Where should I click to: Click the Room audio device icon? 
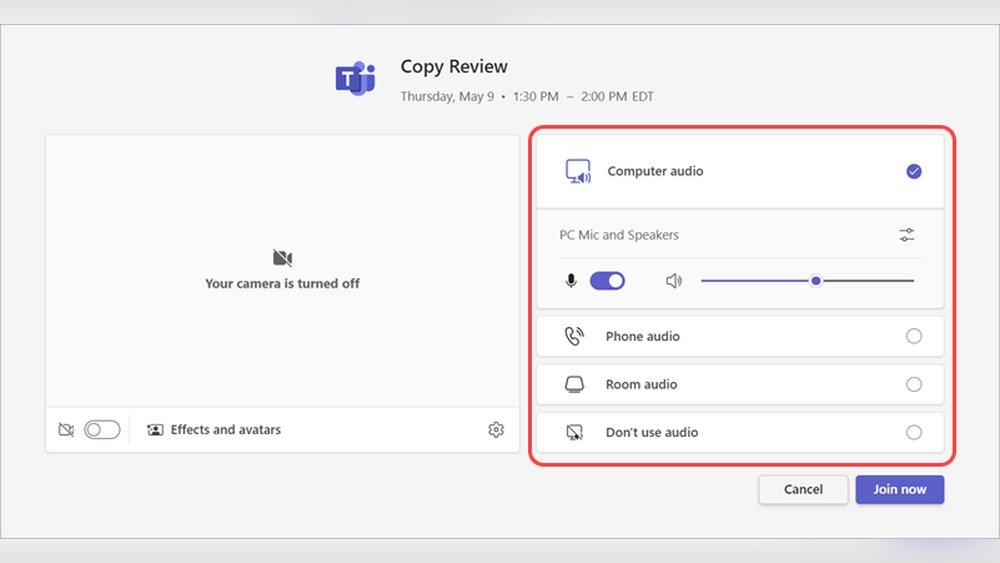pos(574,384)
